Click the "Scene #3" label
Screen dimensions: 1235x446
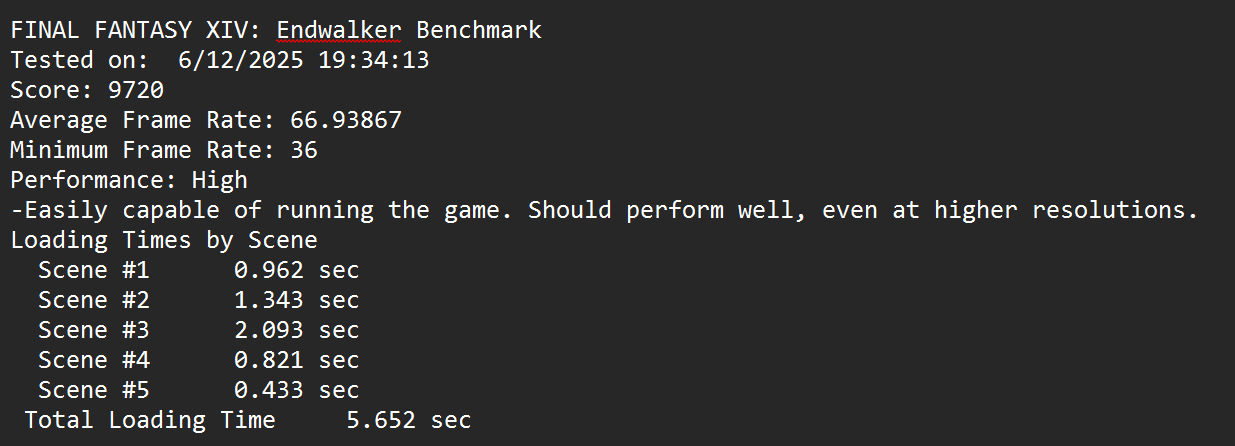point(94,330)
